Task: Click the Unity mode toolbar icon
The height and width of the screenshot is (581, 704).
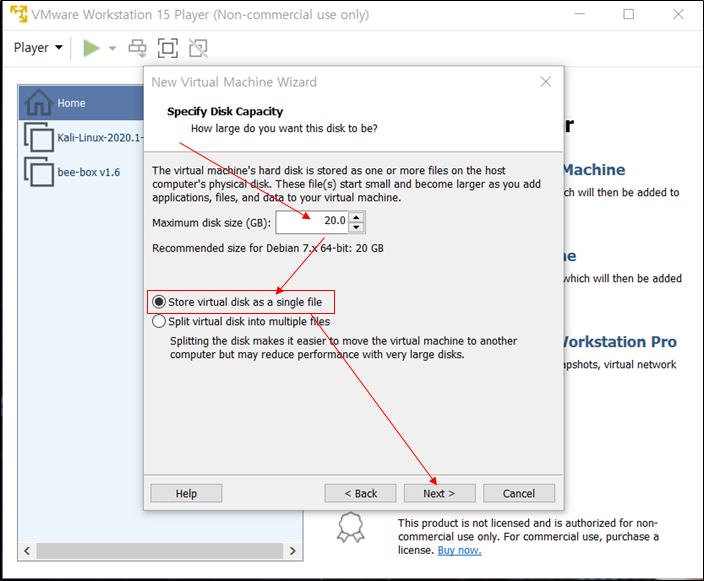Action: click(198, 48)
